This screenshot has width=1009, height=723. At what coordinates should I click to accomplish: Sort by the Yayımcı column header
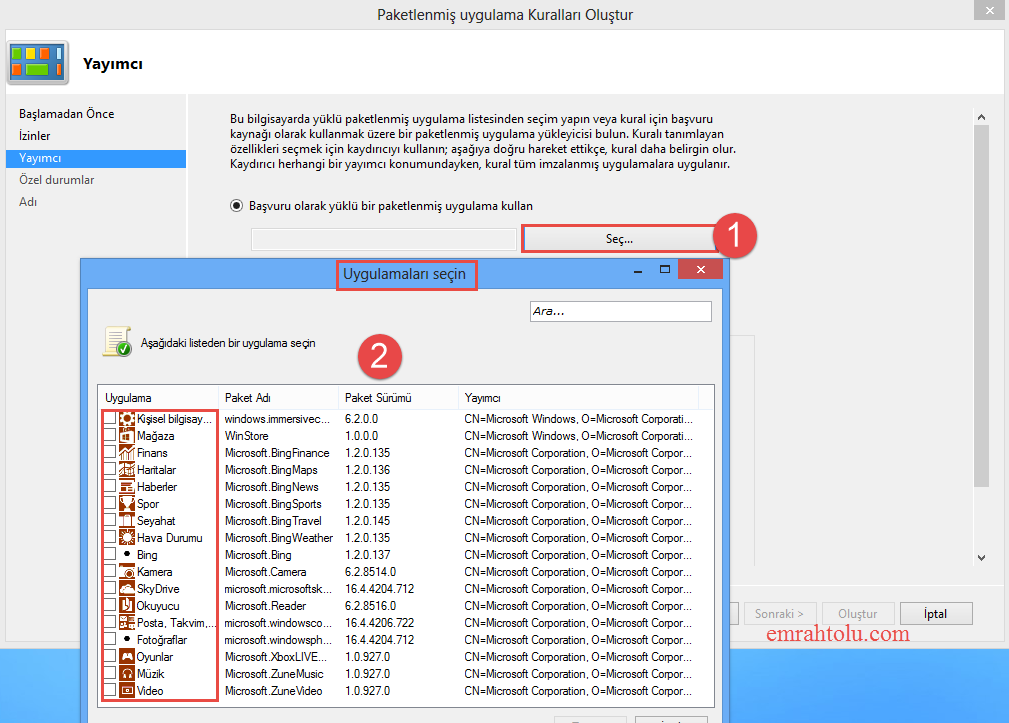(x=578, y=398)
